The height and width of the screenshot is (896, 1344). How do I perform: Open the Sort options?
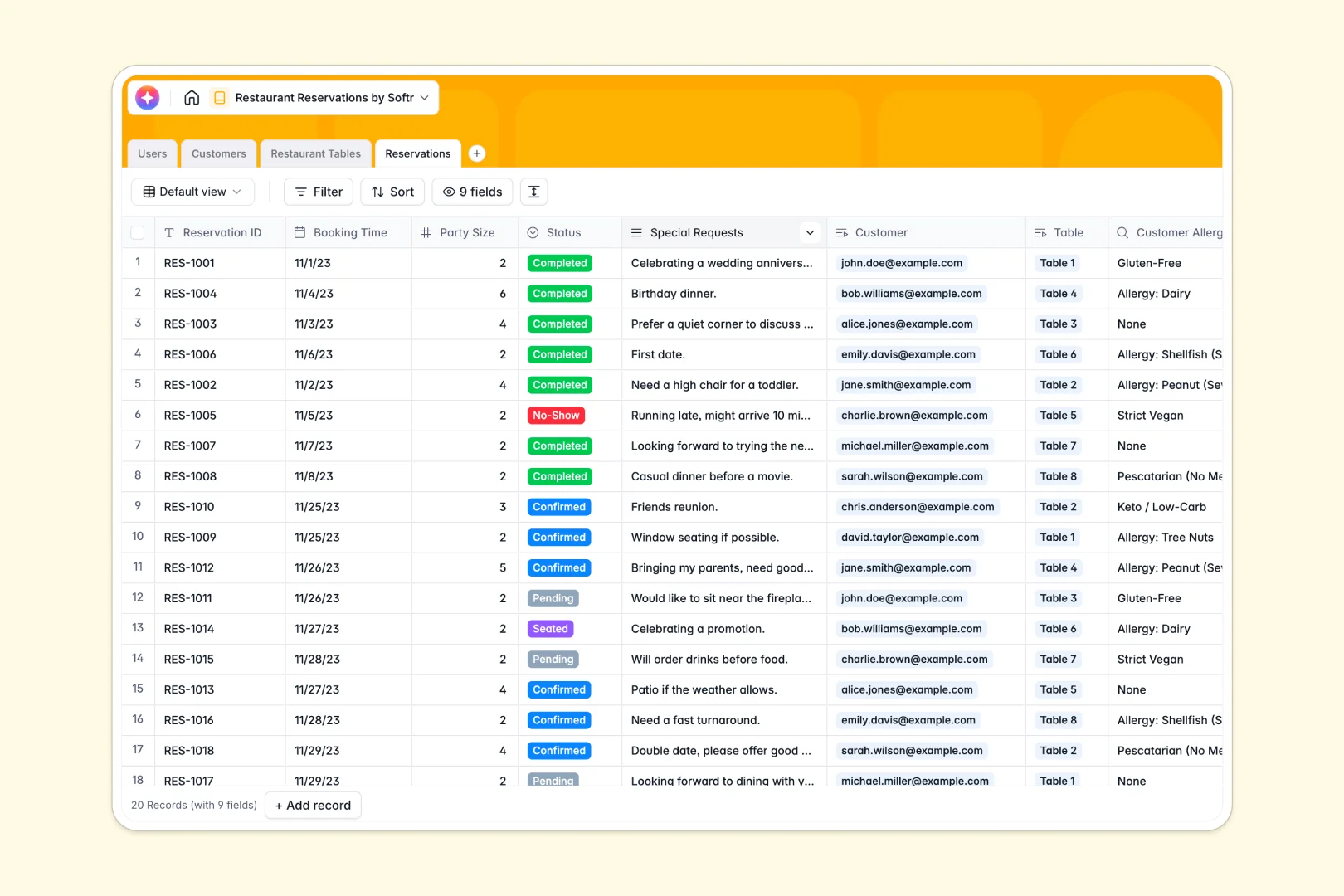(392, 192)
